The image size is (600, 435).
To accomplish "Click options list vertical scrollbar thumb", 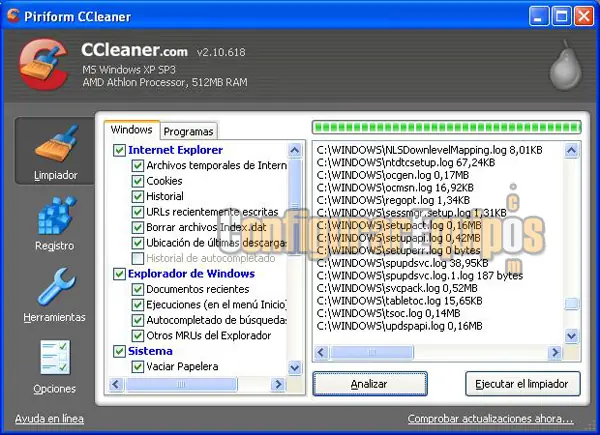I will click(295, 207).
